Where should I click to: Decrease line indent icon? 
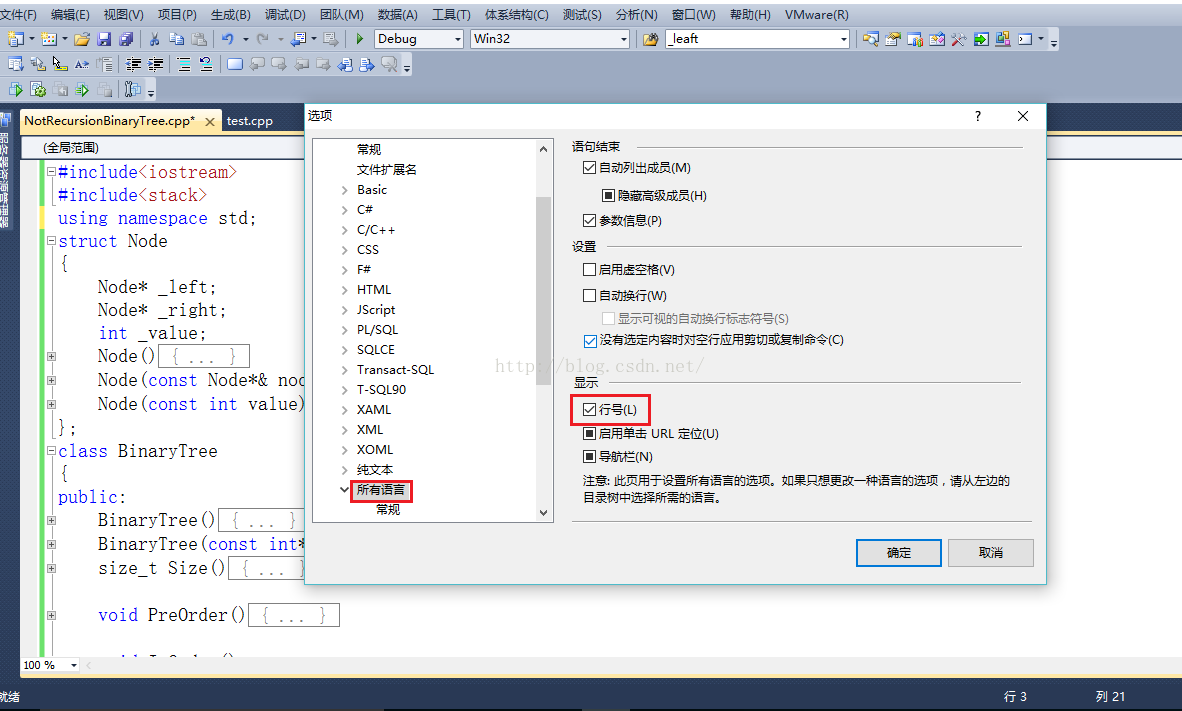click(x=133, y=65)
